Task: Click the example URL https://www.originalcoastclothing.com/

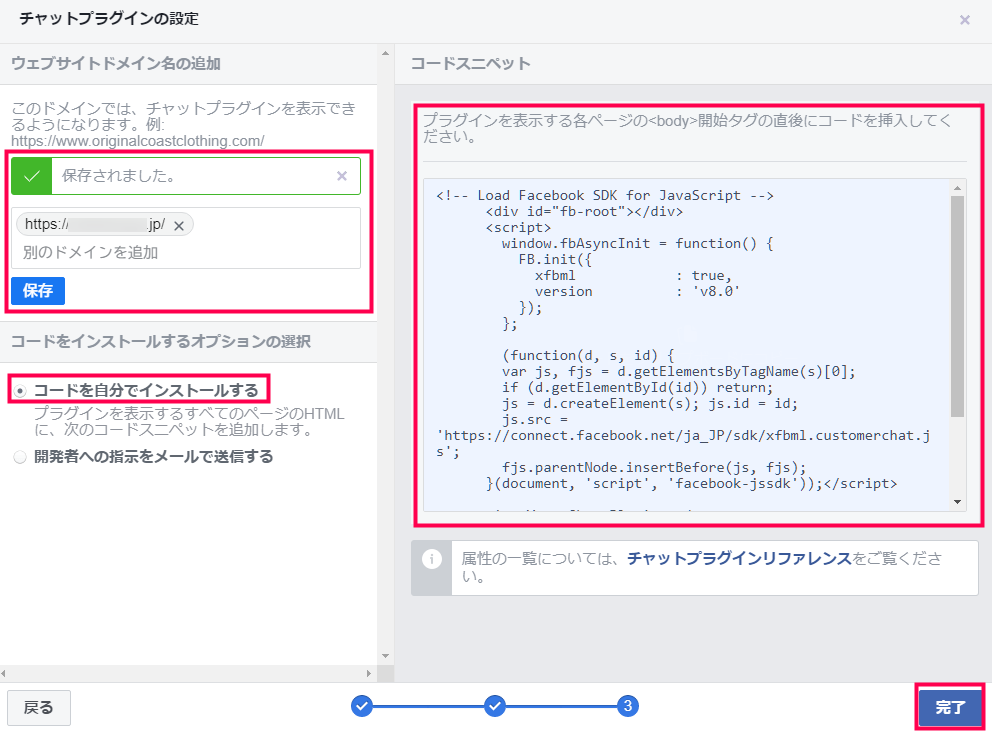Action: 138,141
